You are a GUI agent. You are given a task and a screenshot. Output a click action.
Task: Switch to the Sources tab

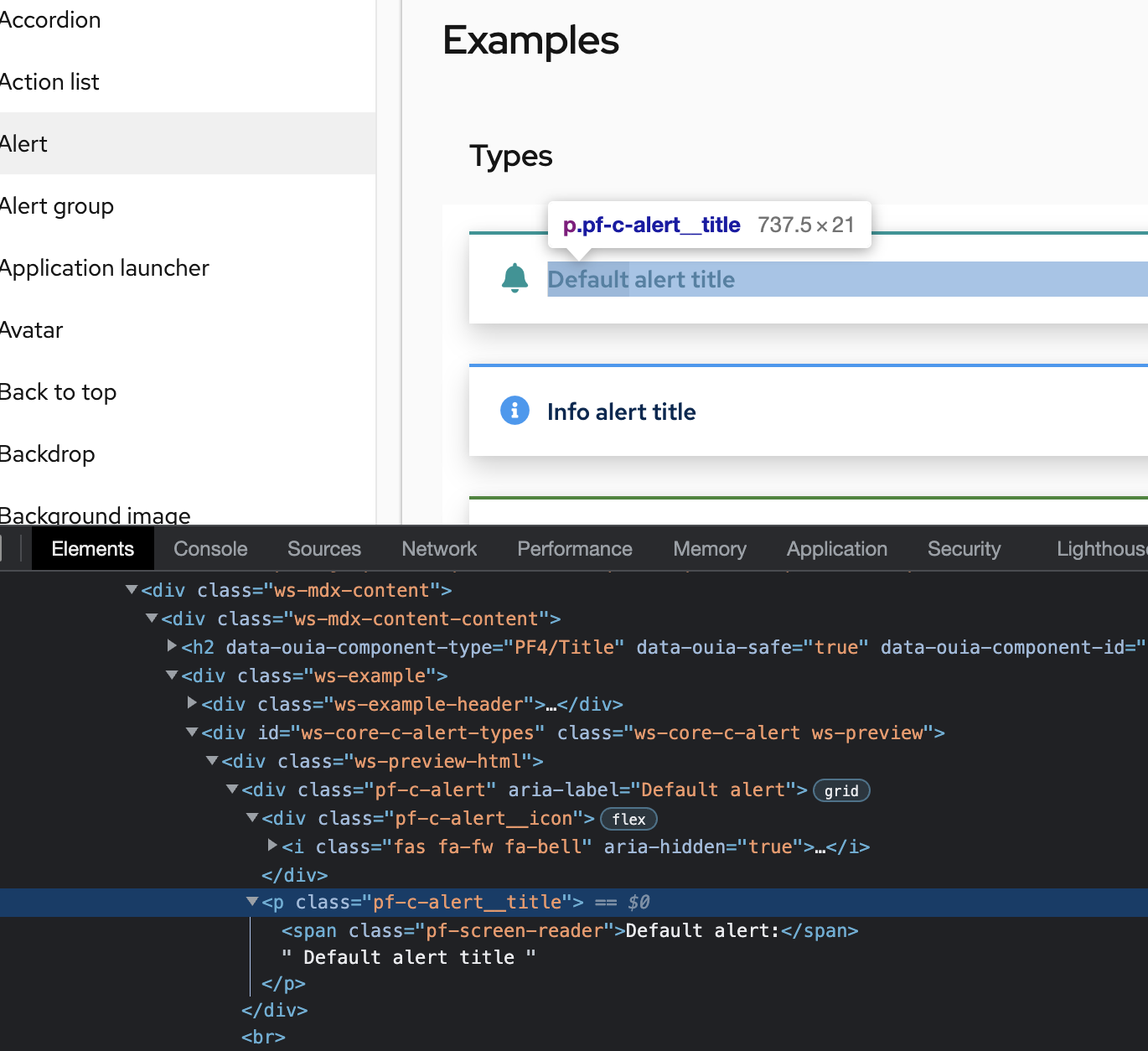coord(324,549)
